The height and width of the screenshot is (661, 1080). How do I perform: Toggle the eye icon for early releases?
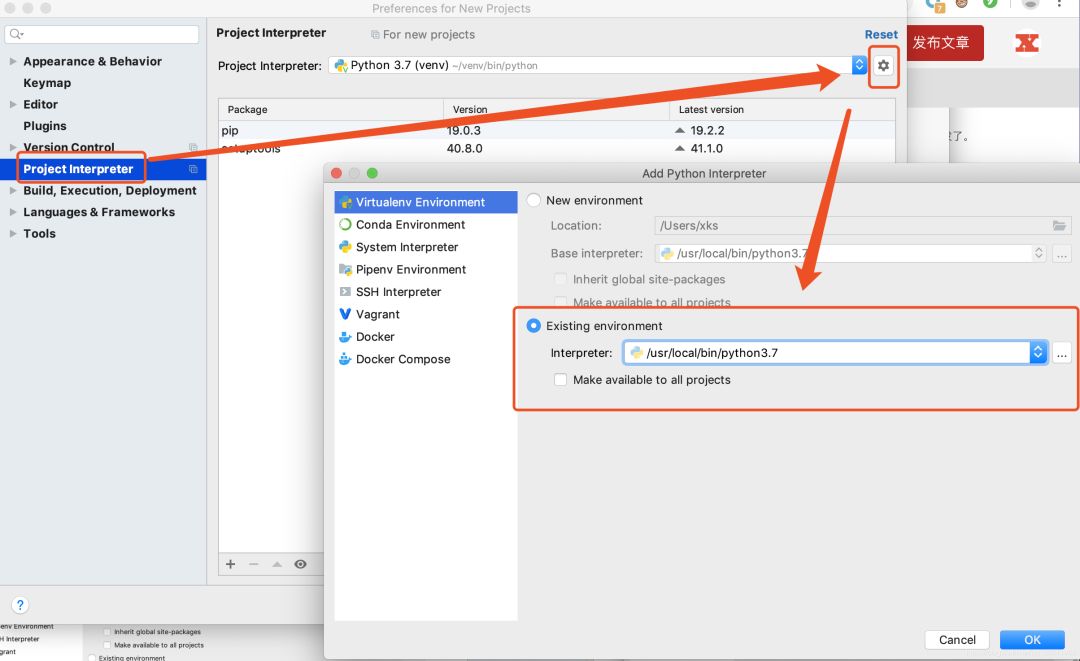[x=300, y=564]
